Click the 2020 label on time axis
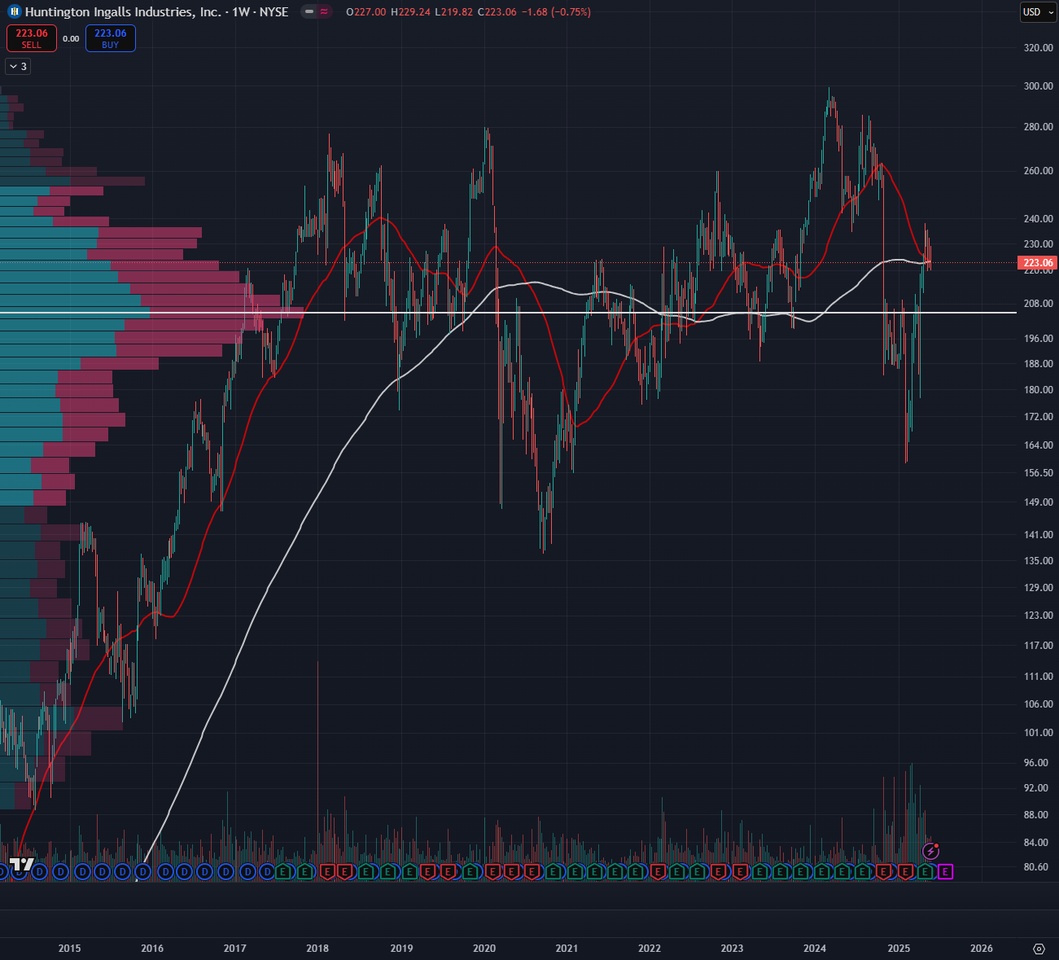 click(484, 949)
